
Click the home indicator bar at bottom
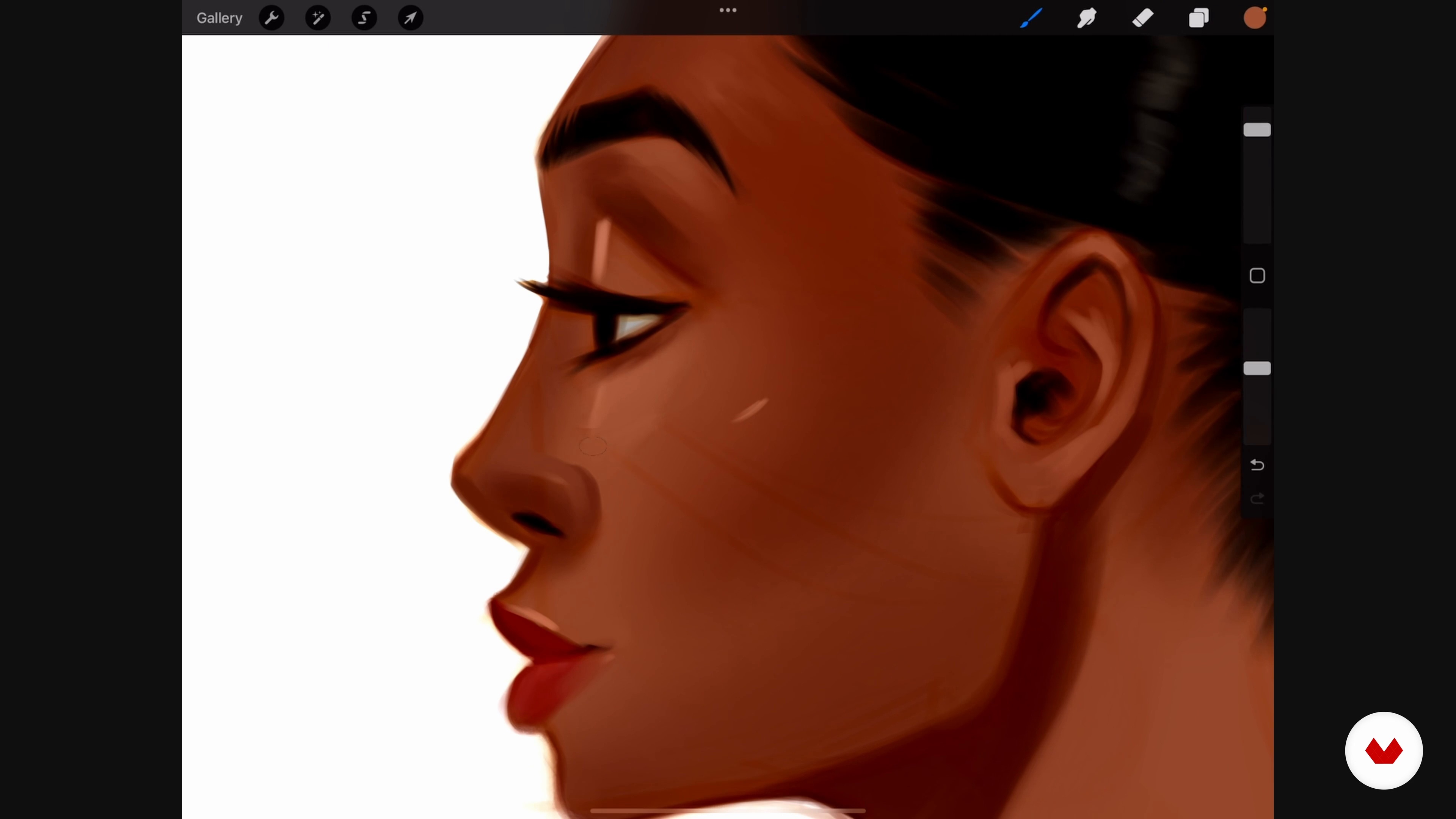click(x=728, y=811)
